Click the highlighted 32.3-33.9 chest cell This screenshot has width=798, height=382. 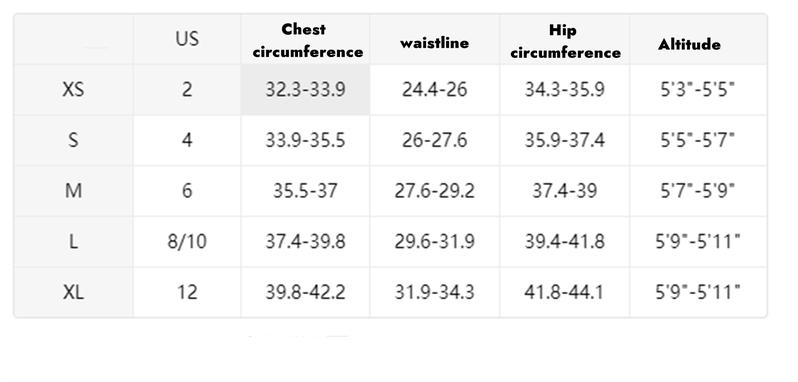[x=305, y=90]
